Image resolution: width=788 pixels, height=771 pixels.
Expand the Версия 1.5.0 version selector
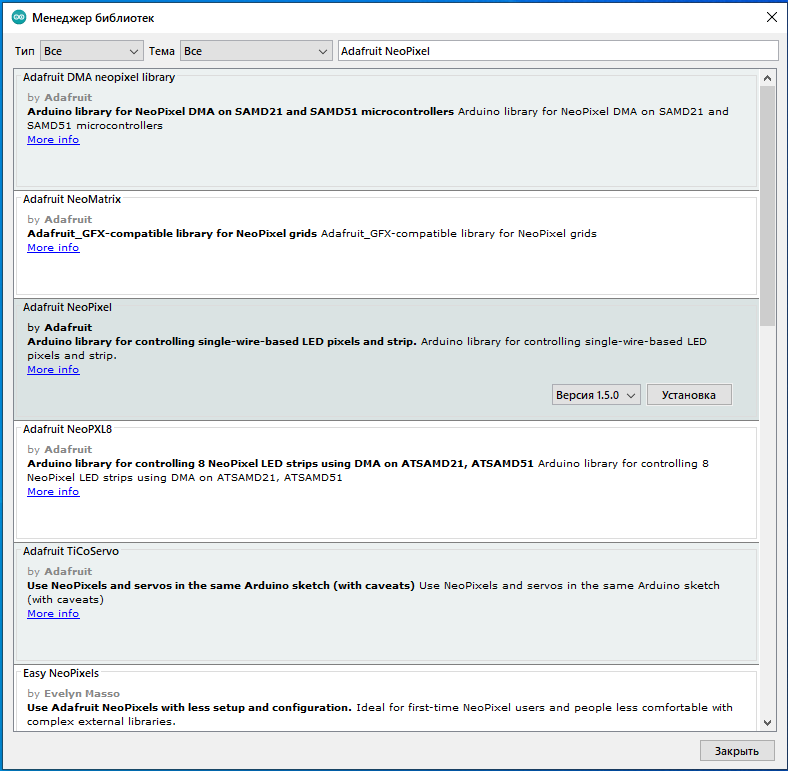pos(596,395)
